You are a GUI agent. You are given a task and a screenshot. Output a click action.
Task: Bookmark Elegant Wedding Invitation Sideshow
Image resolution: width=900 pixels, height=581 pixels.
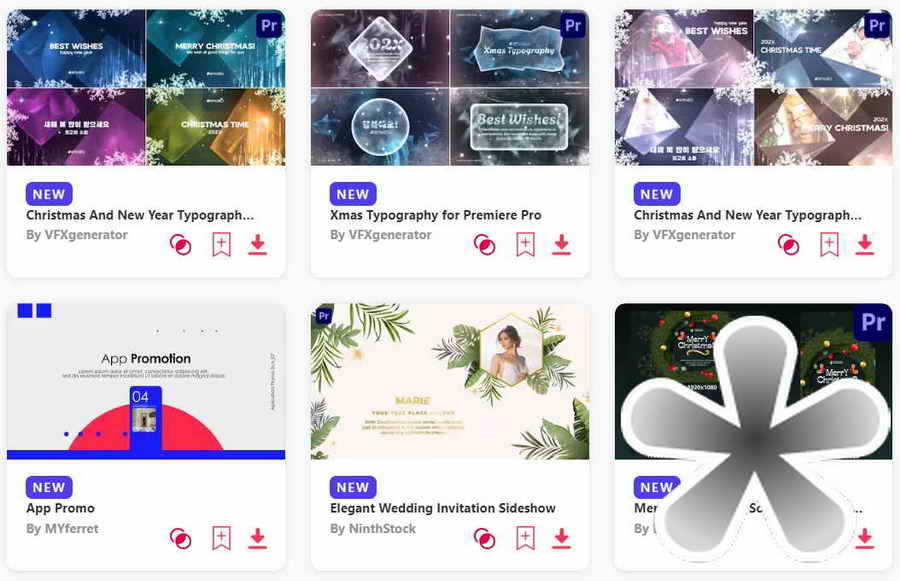525,538
